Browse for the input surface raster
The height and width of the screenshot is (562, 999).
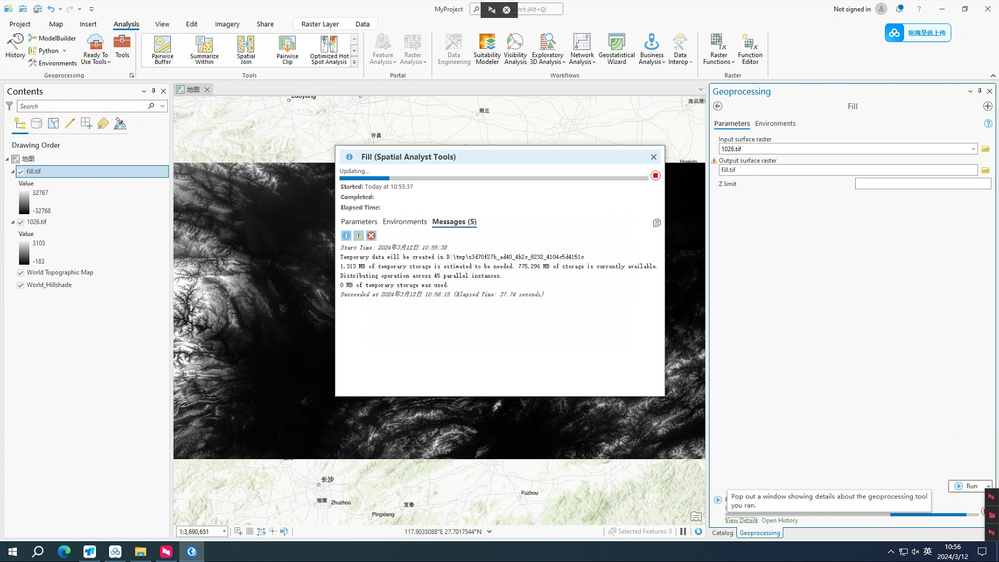(985, 149)
